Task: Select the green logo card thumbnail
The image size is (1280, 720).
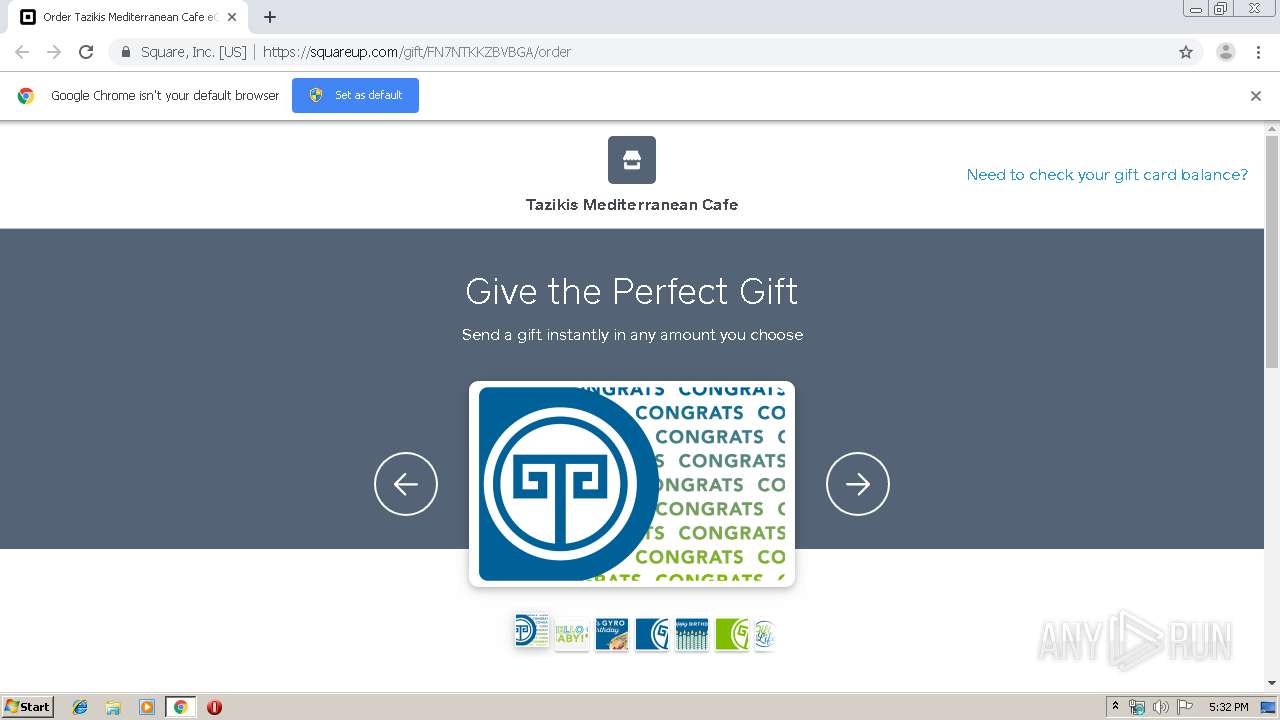Action: click(732, 635)
